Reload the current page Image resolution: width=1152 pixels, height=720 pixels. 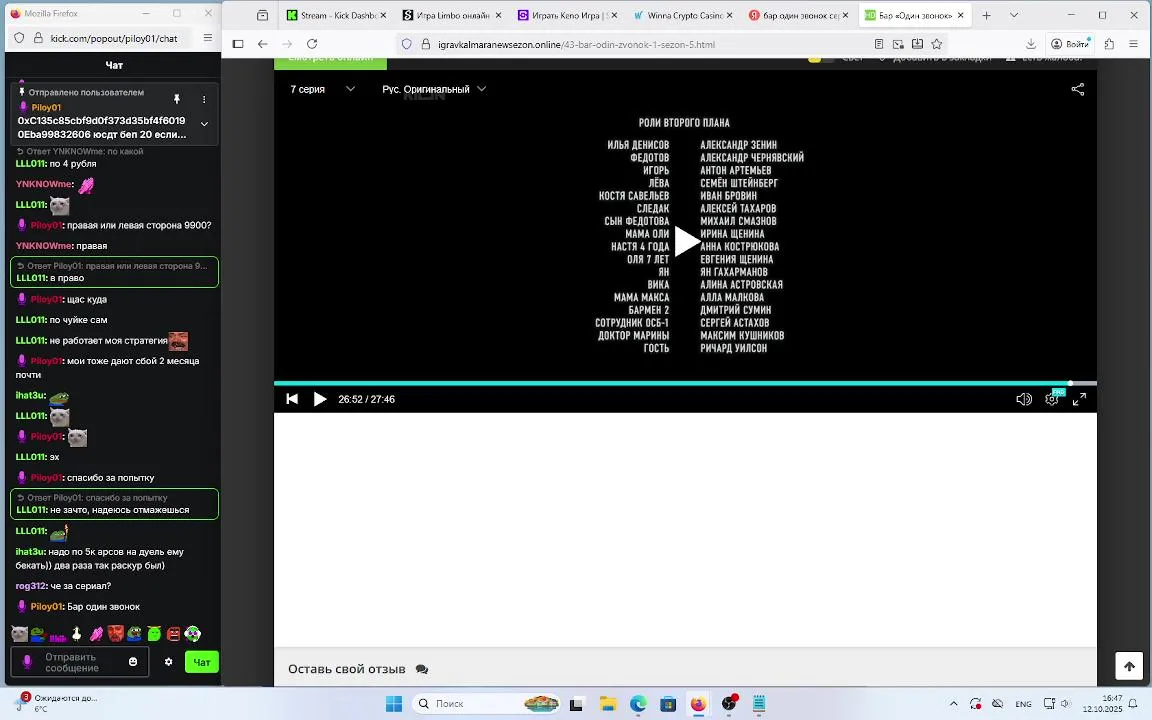(312, 44)
